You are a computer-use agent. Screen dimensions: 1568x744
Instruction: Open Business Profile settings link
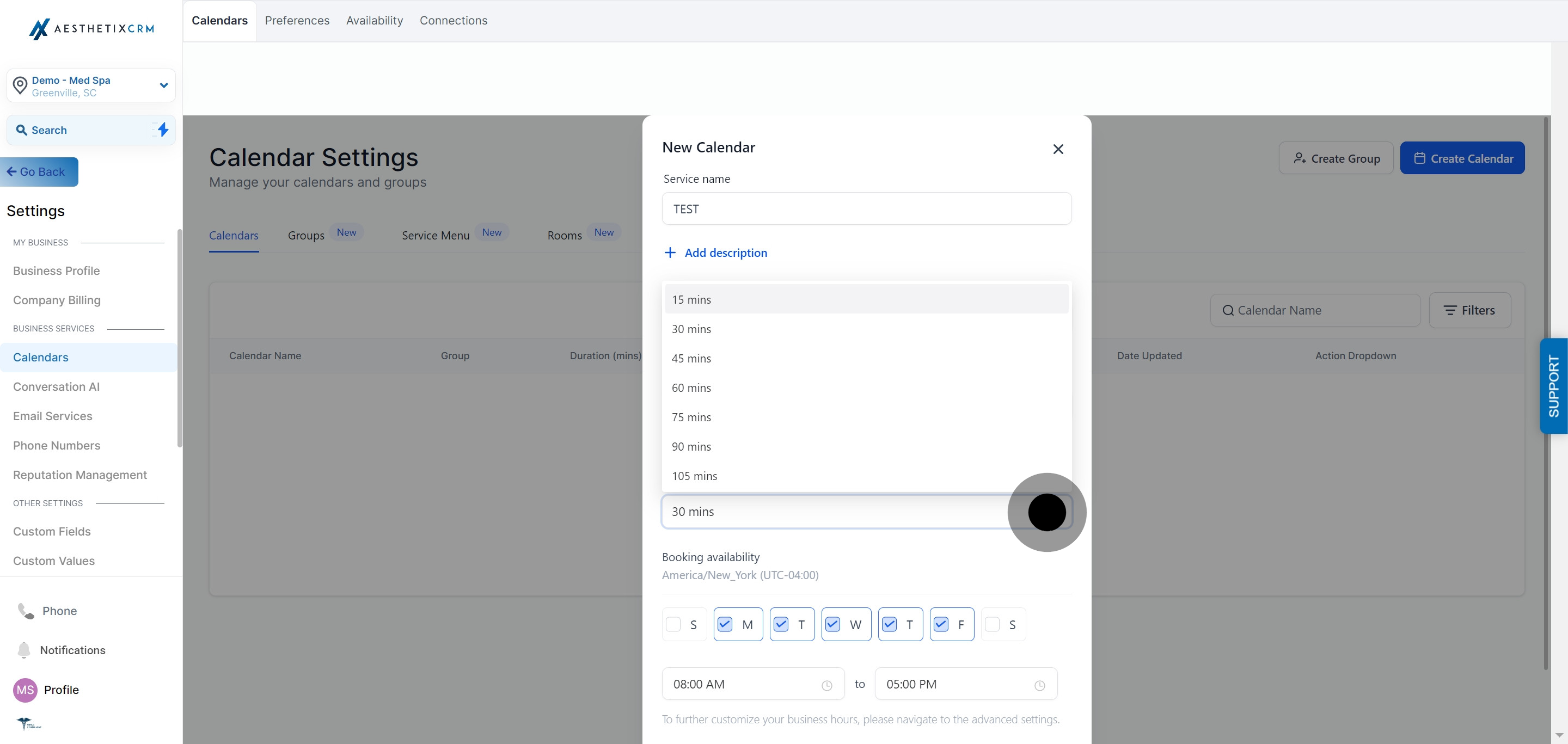pos(57,270)
